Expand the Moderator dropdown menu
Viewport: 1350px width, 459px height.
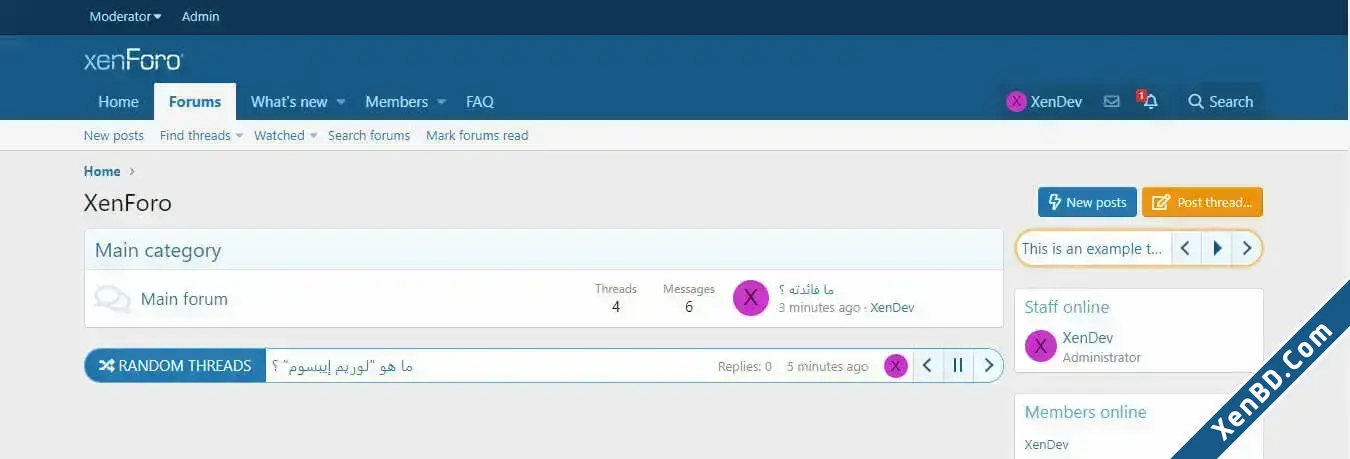[x=125, y=16]
